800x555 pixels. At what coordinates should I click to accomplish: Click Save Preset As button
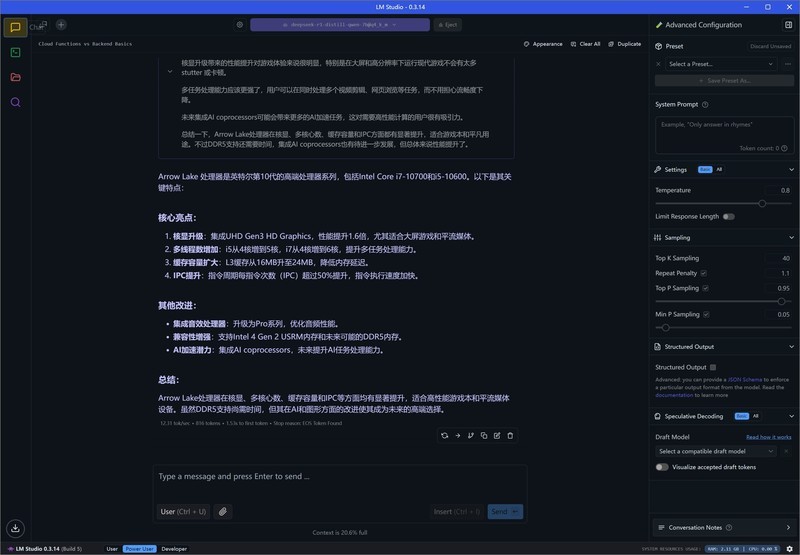coord(724,81)
